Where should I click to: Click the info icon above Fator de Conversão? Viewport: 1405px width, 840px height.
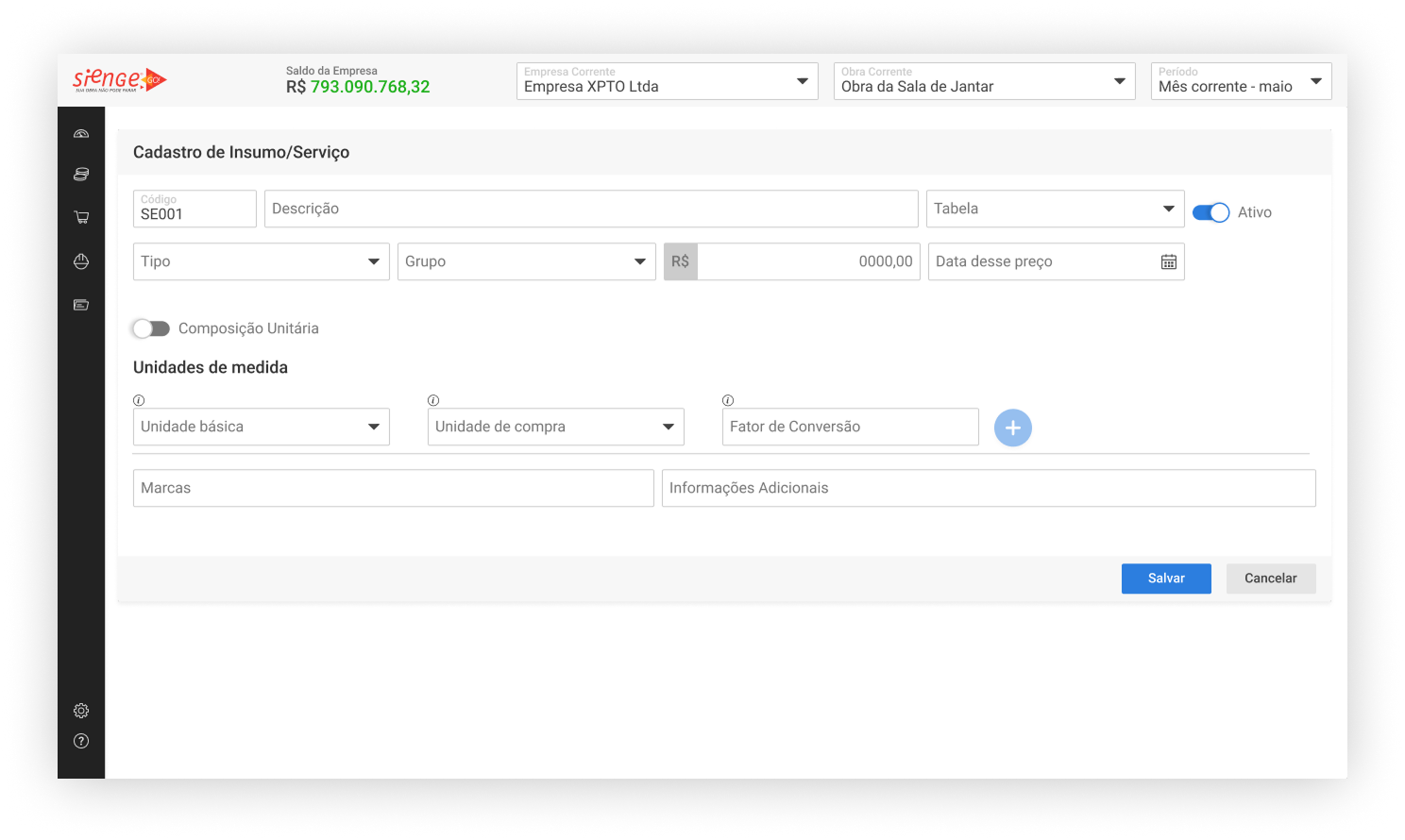[x=728, y=400]
